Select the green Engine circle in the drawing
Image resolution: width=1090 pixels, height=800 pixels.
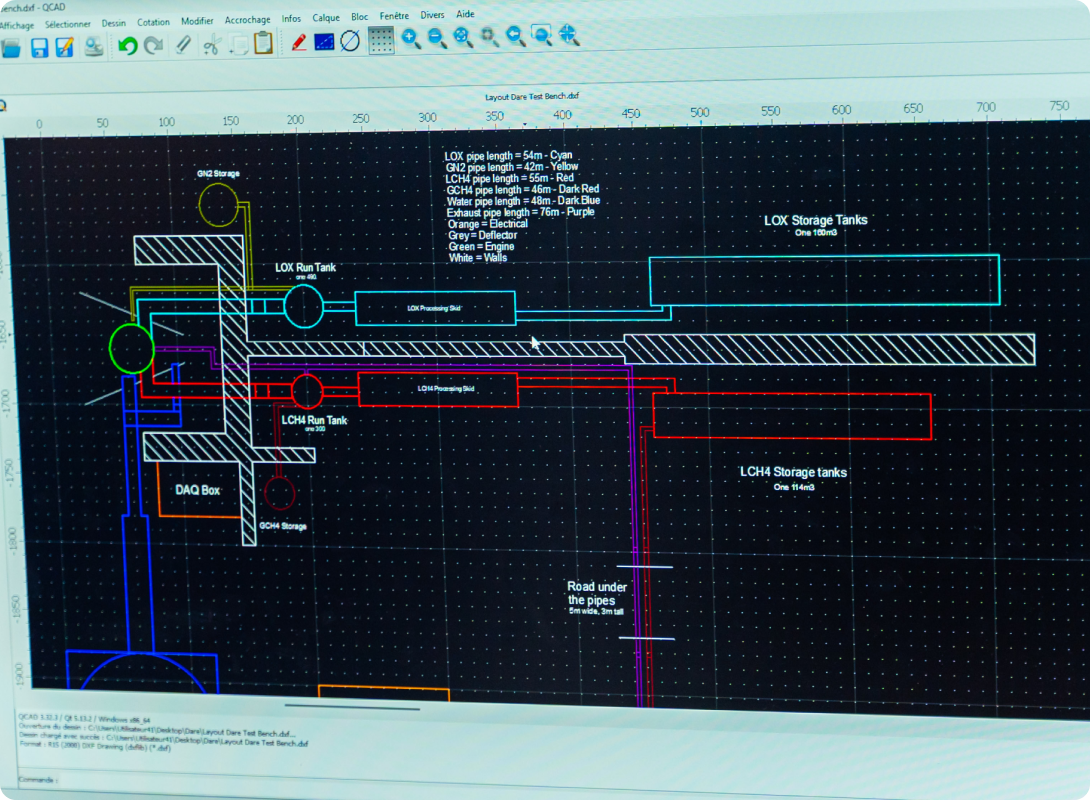point(131,348)
